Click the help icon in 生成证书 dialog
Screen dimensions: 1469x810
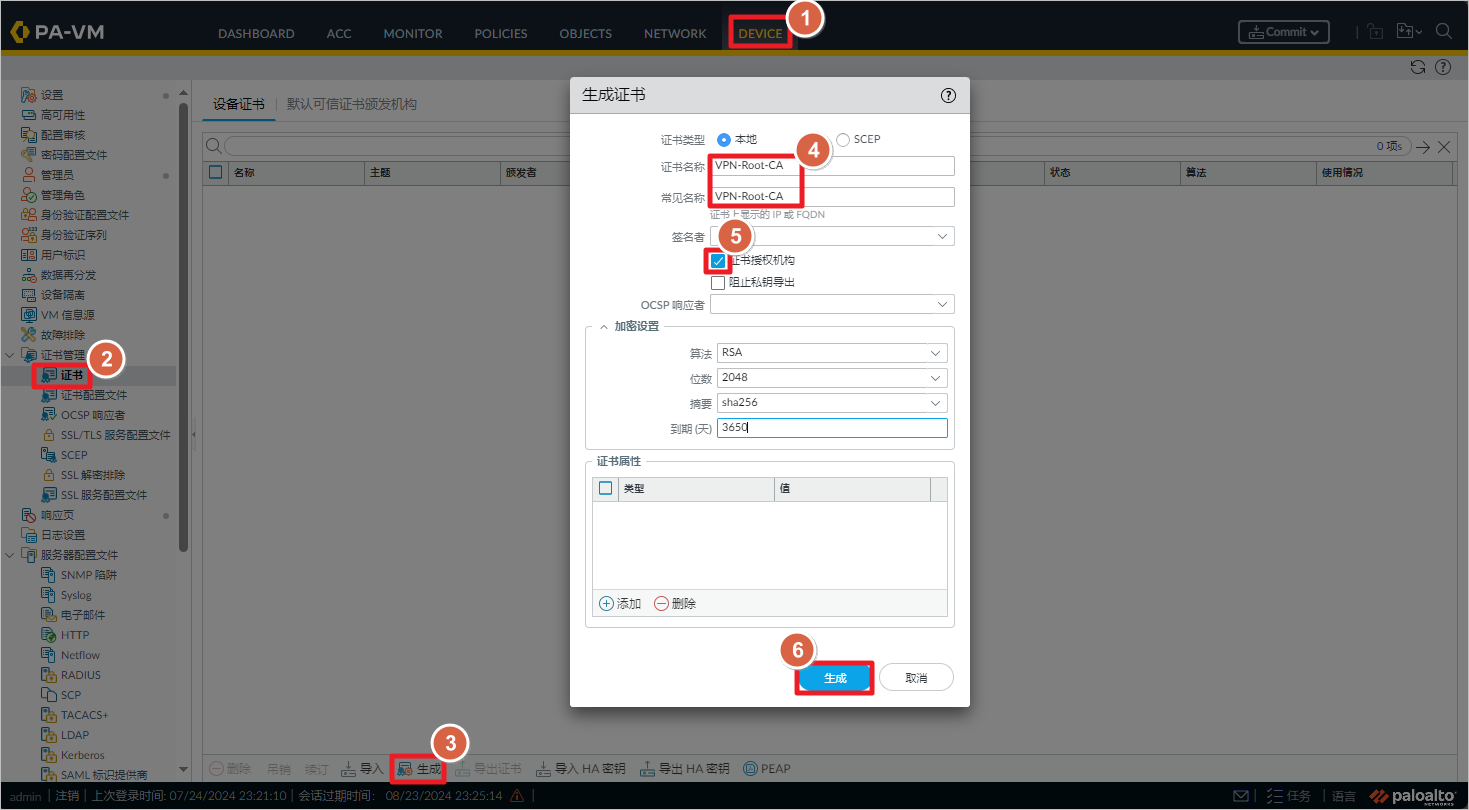[x=949, y=95]
